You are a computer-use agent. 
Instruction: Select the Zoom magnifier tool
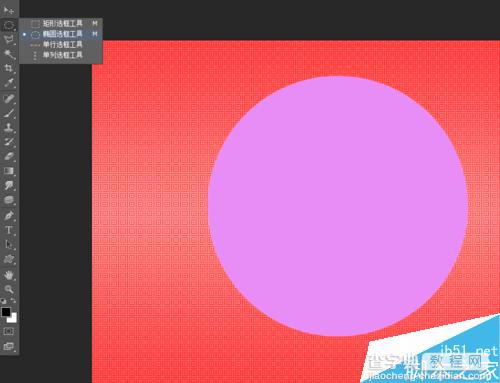[x=9, y=289]
